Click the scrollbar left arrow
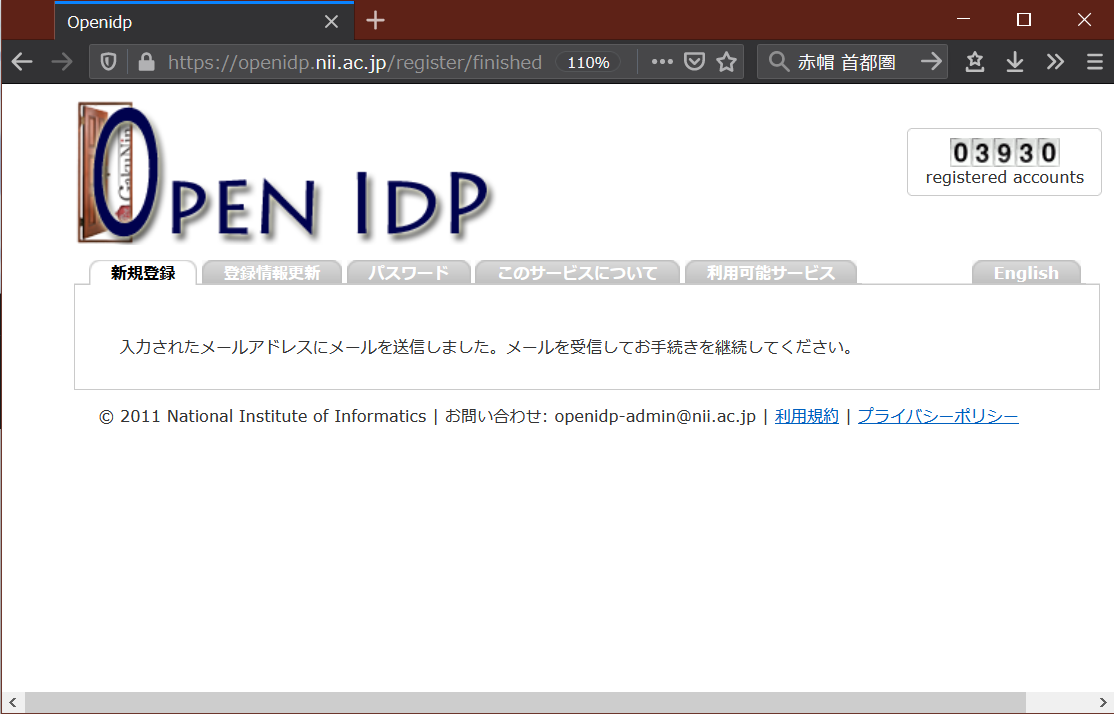1114x714 pixels. point(12,703)
